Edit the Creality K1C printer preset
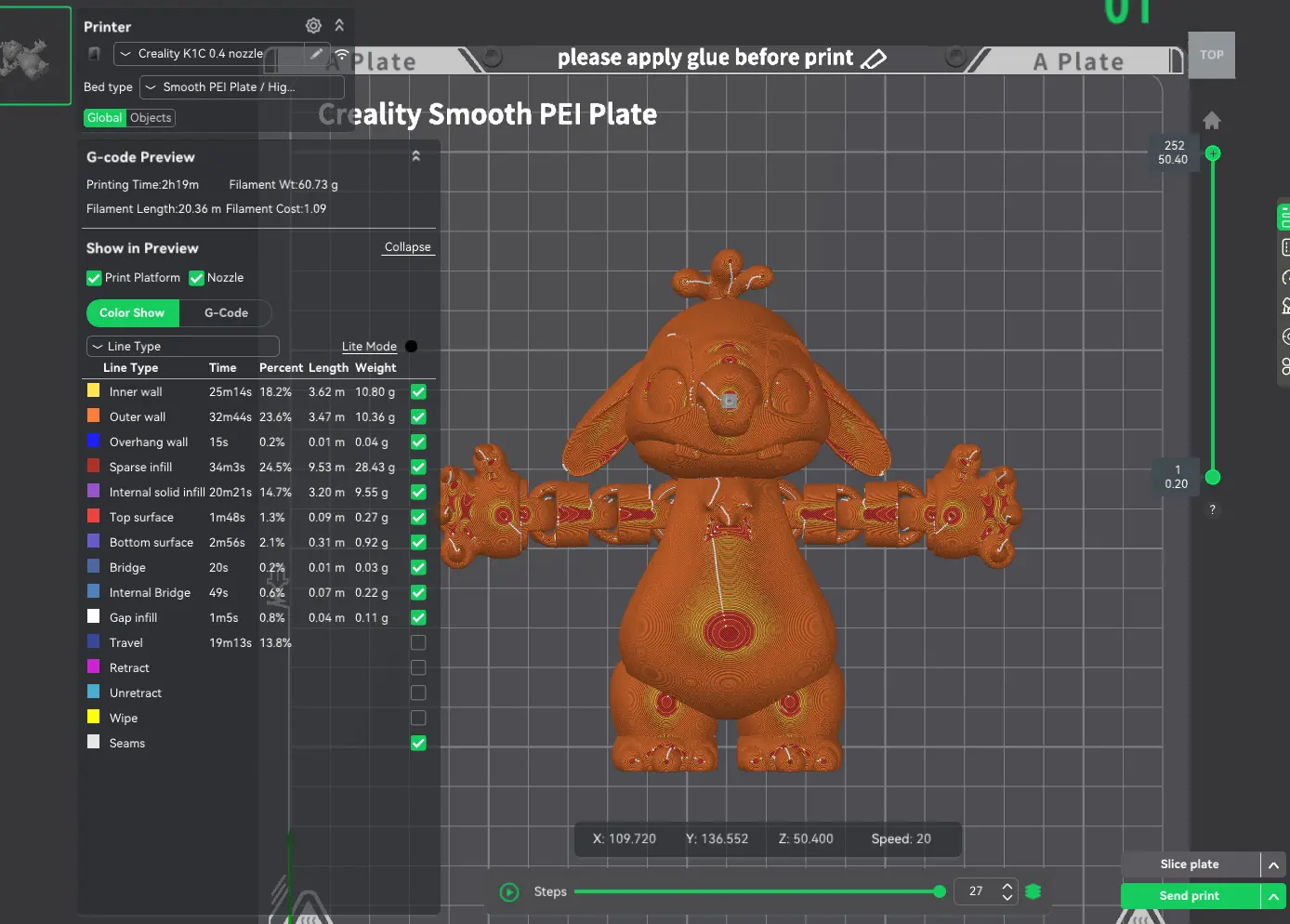The image size is (1290, 924). tap(317, 54)
